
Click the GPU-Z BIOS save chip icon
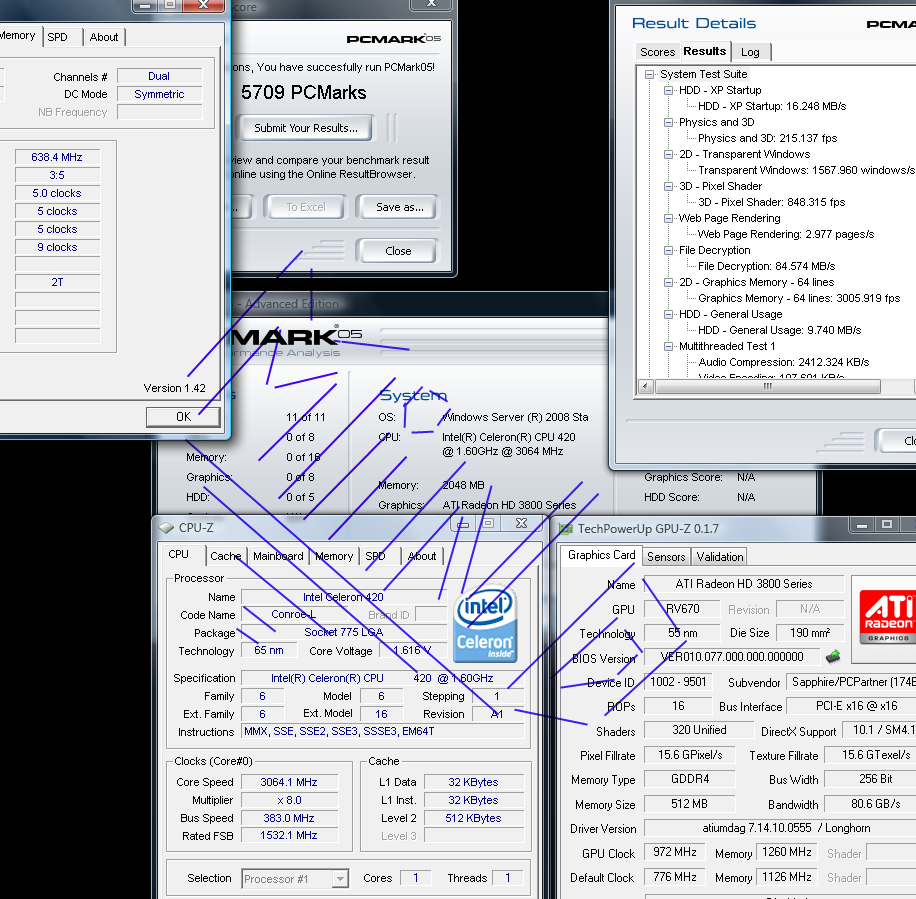[x=833, y=657]
